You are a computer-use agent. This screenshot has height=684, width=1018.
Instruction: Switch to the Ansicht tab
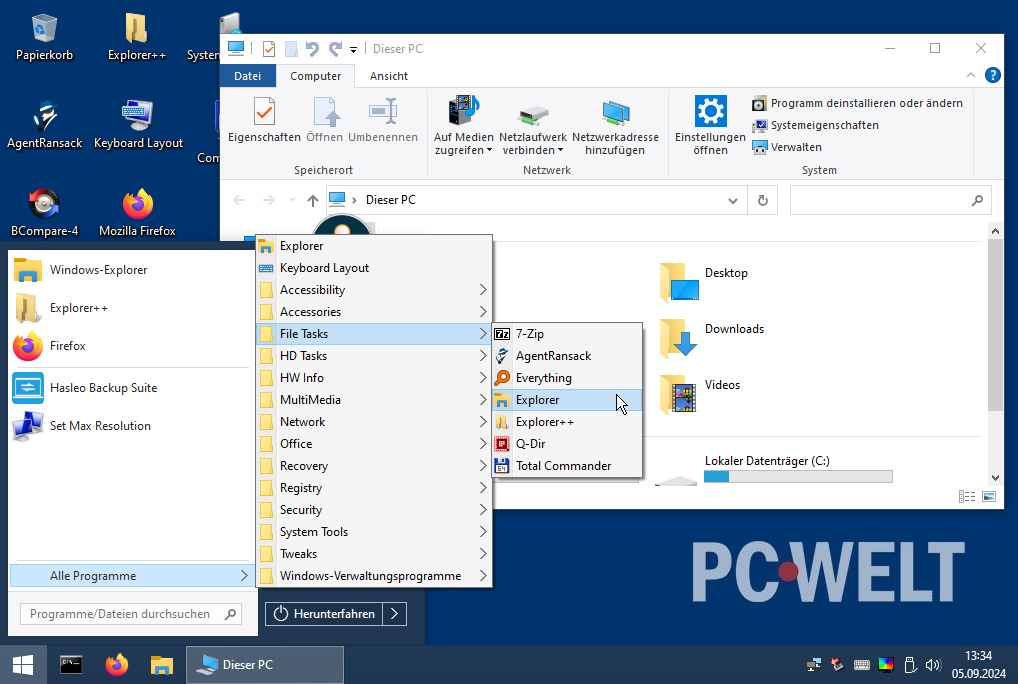(x=389, y=76)
